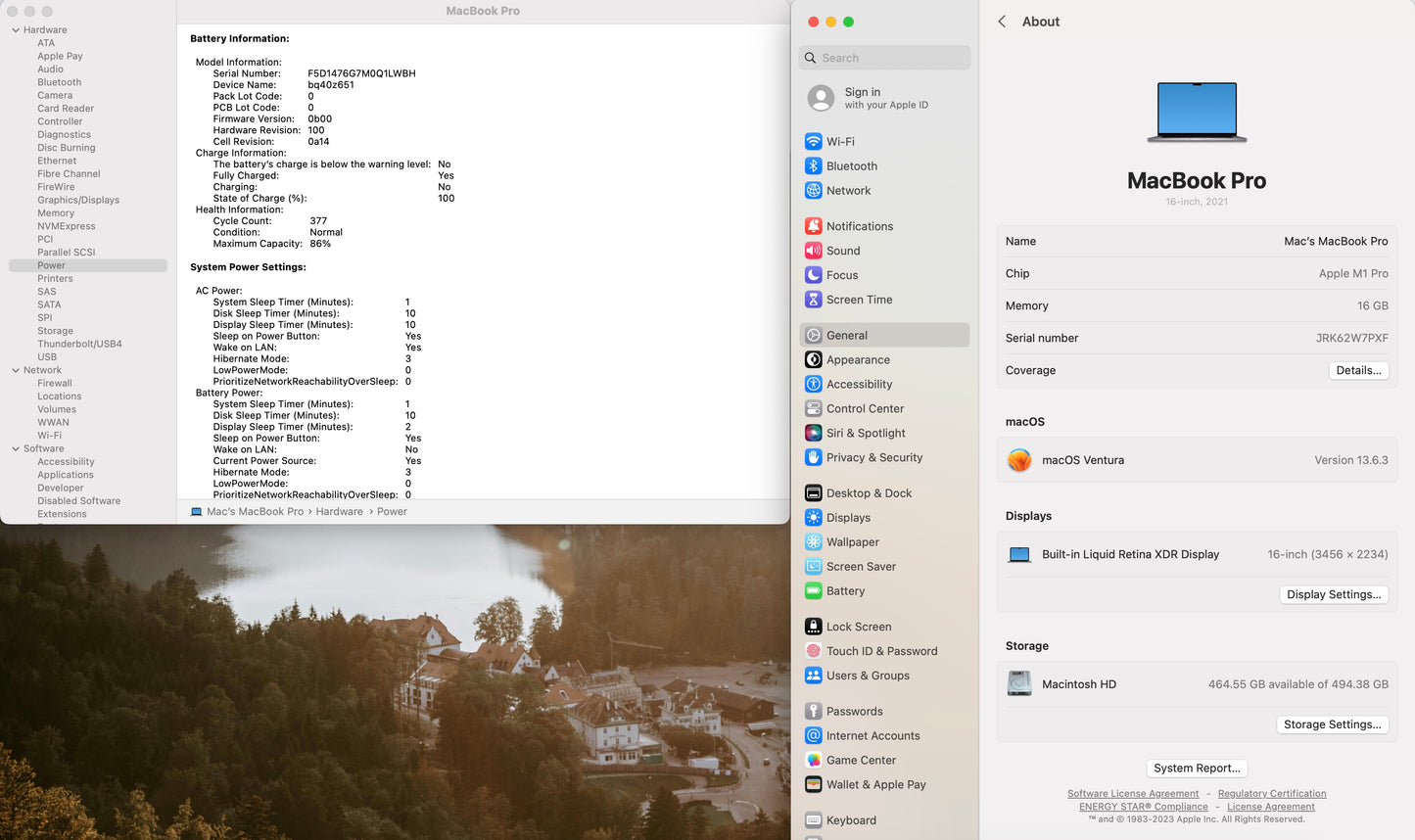
Task: Click the Search field in System Settings
Action: tap(884, 58)
